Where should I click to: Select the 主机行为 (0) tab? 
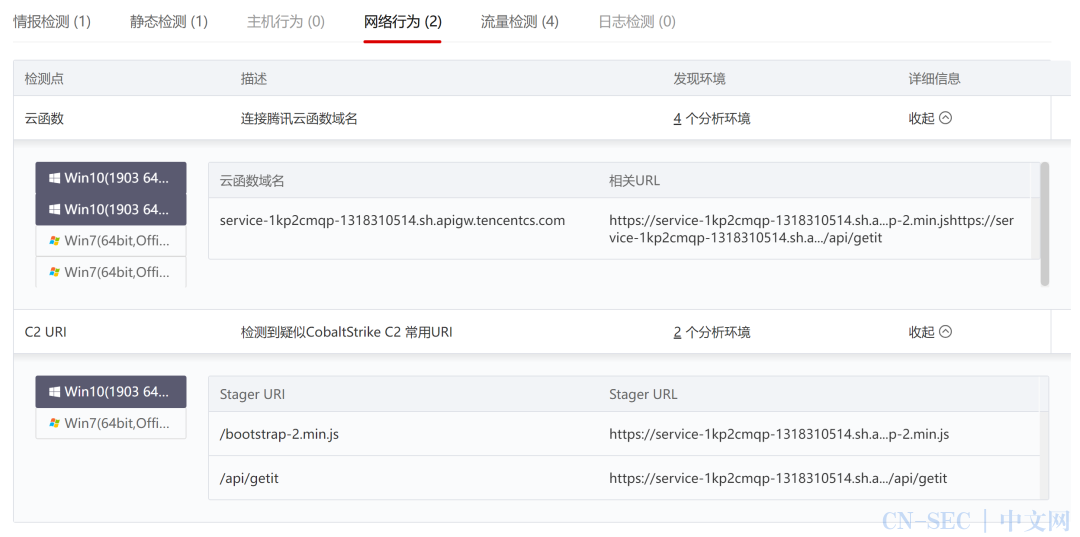click(x=286, y=21)
